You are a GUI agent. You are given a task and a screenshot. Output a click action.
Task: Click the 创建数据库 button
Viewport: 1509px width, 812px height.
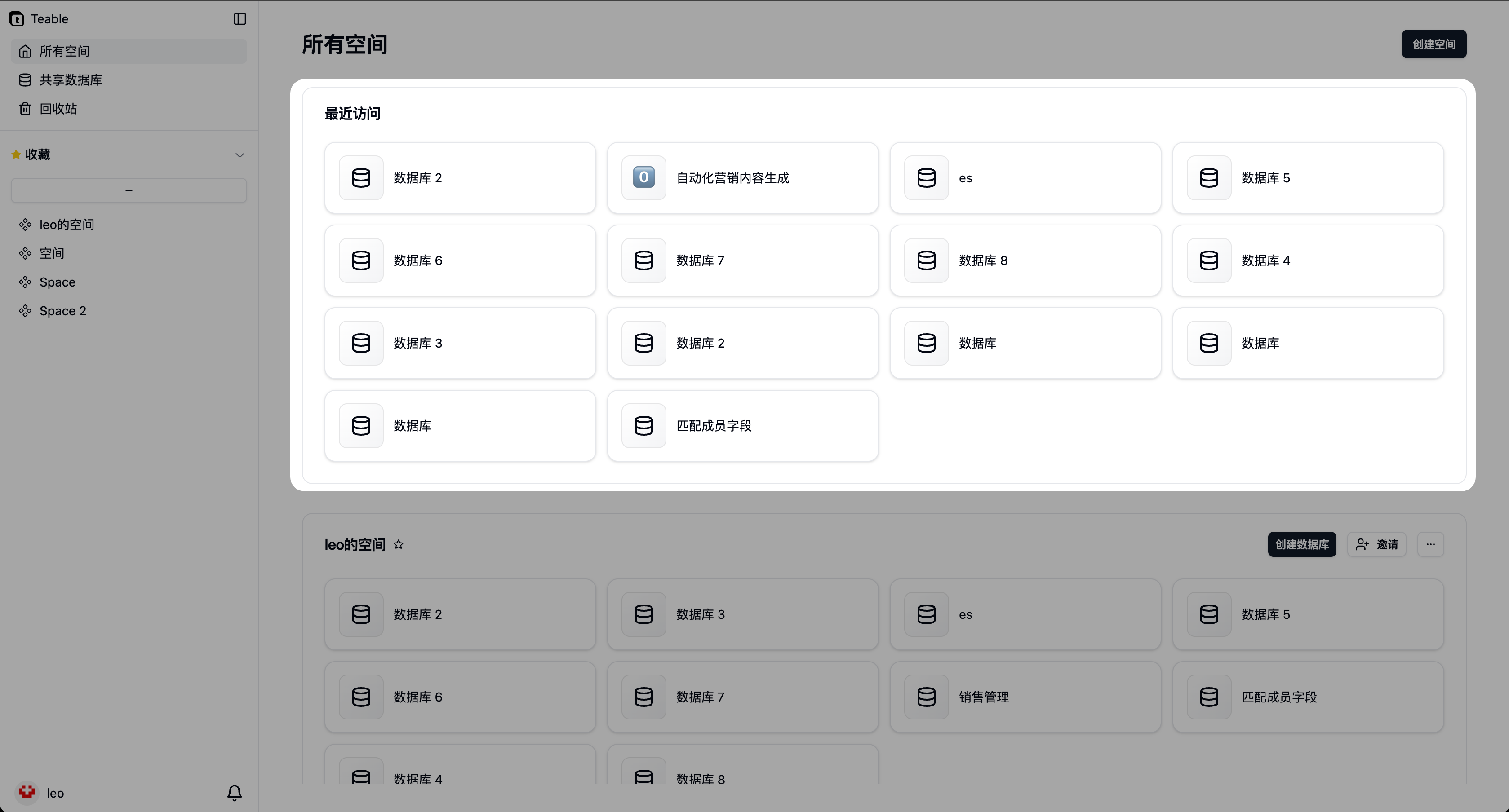coord(1302,544)
